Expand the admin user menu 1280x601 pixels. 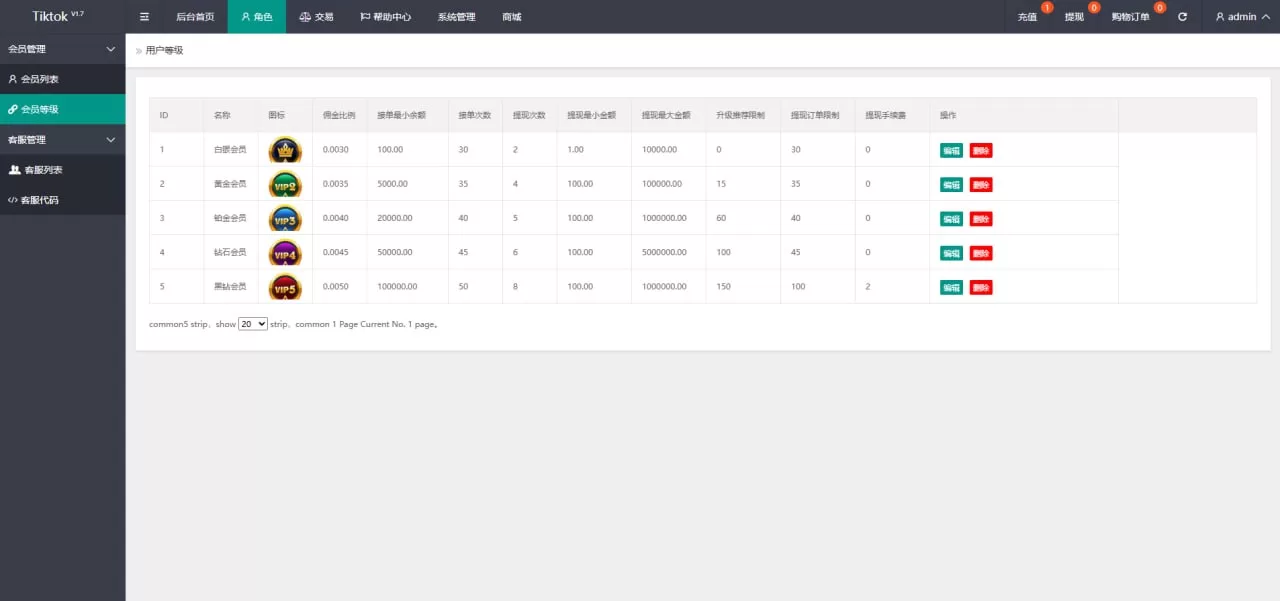point(1242,17)
